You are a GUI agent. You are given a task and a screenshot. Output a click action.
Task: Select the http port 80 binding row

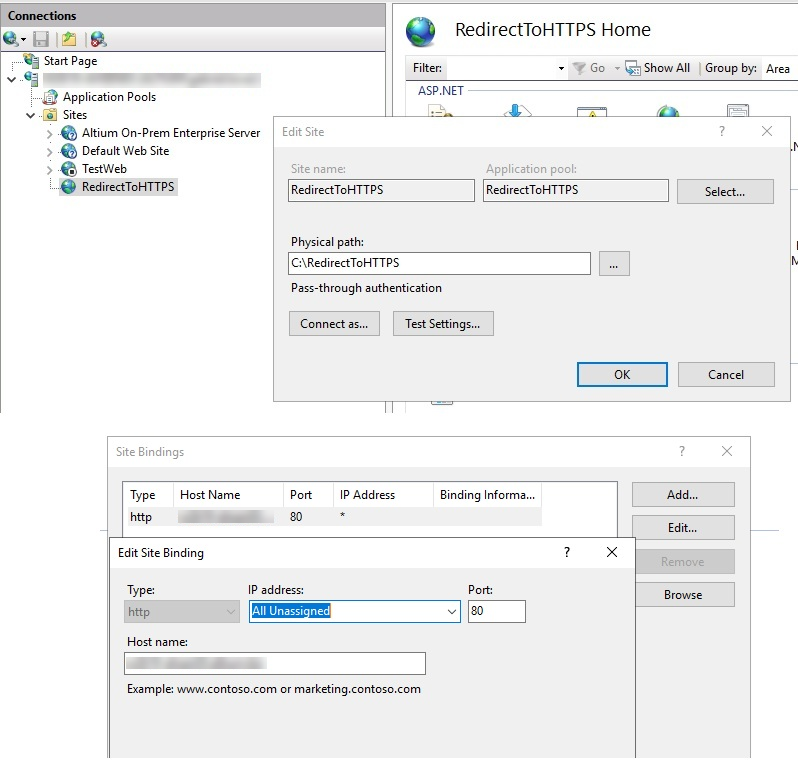pyautogui.click(x=332, y=517)
